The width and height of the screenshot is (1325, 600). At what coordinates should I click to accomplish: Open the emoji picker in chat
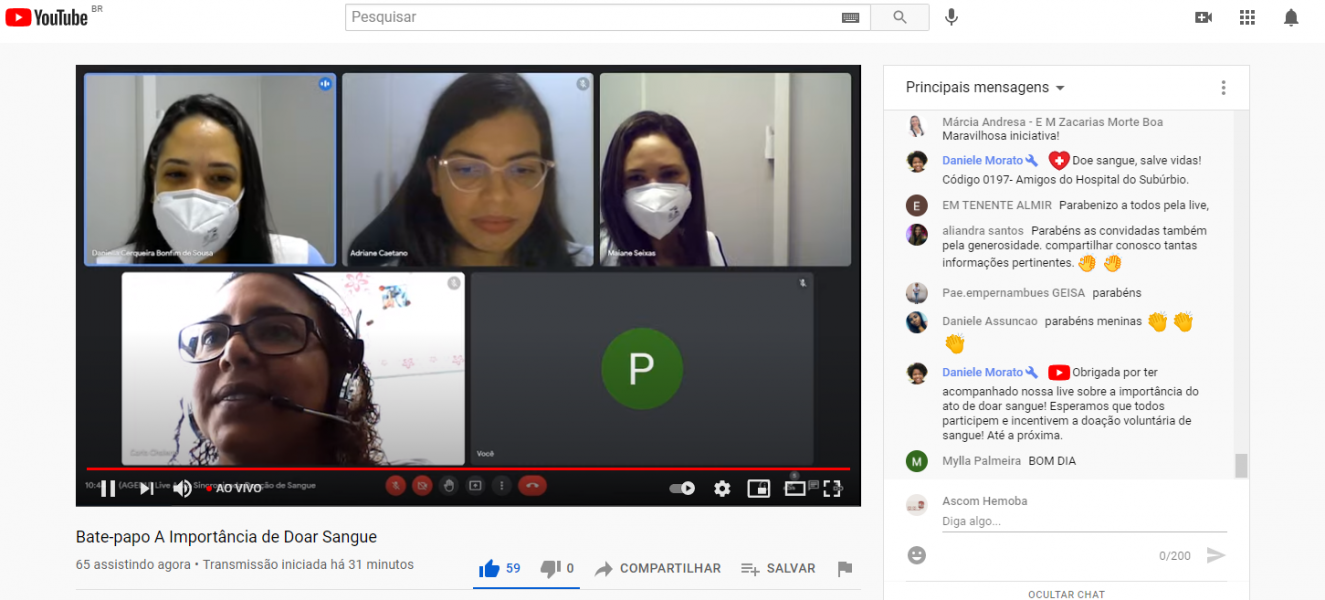pyautogui.click(x=916, y=555)
